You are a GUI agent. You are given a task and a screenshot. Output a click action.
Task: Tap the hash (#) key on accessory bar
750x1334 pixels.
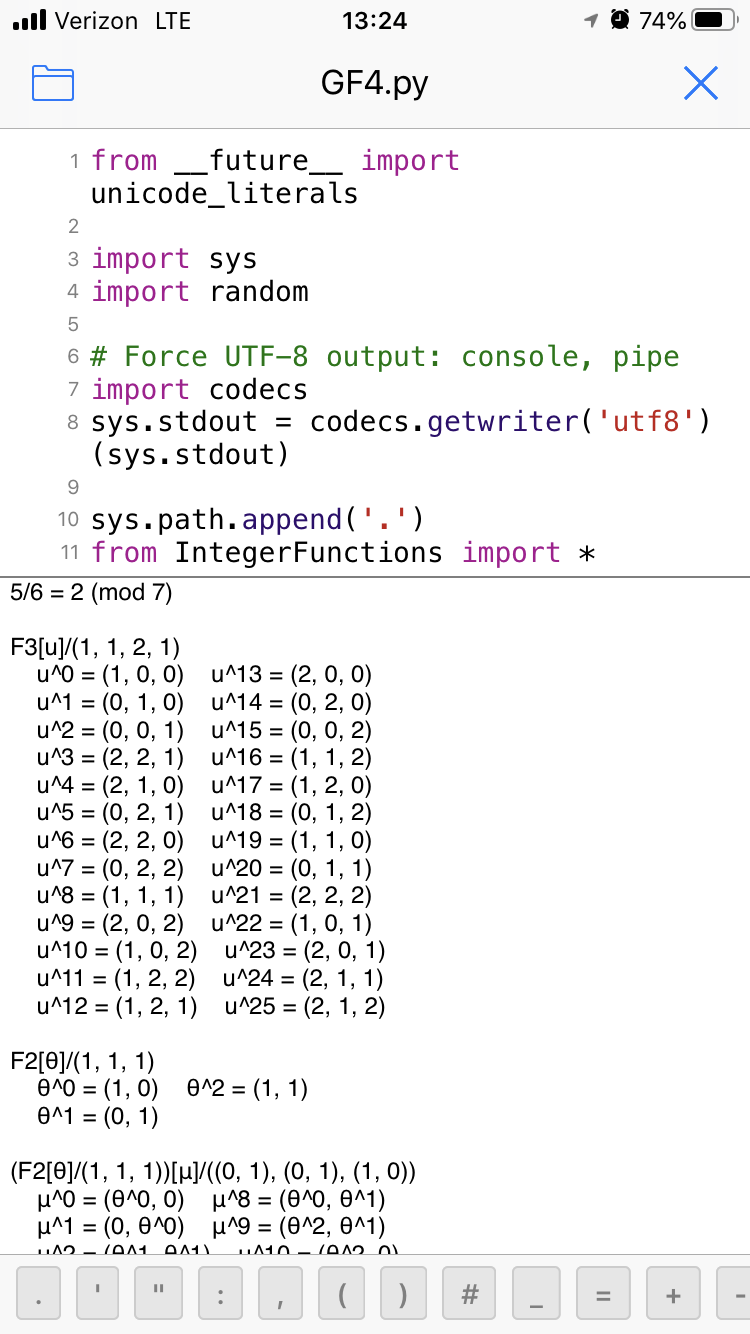click(470, 1292)
